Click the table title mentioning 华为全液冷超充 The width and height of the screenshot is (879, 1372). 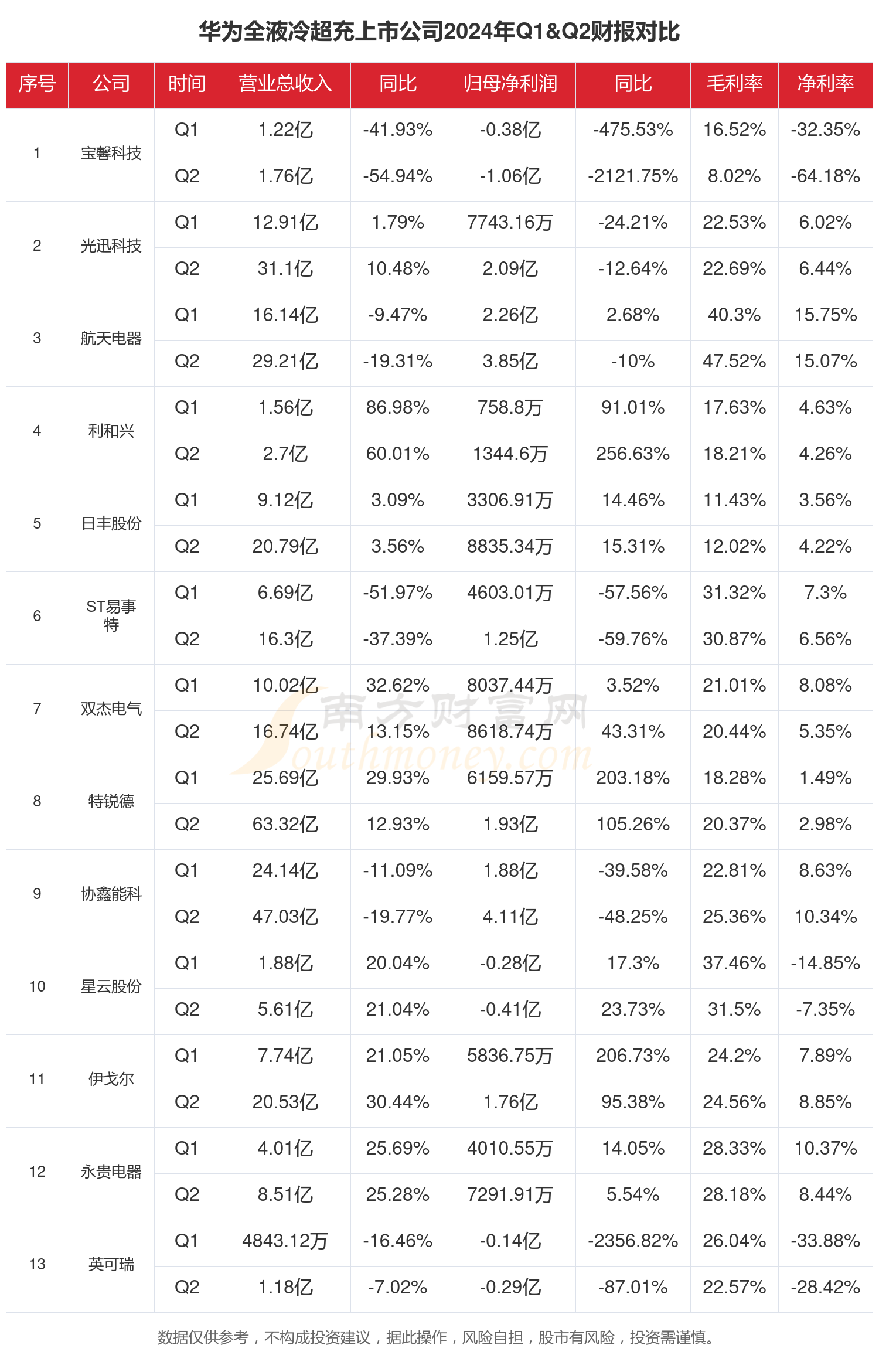pos(439,32)
